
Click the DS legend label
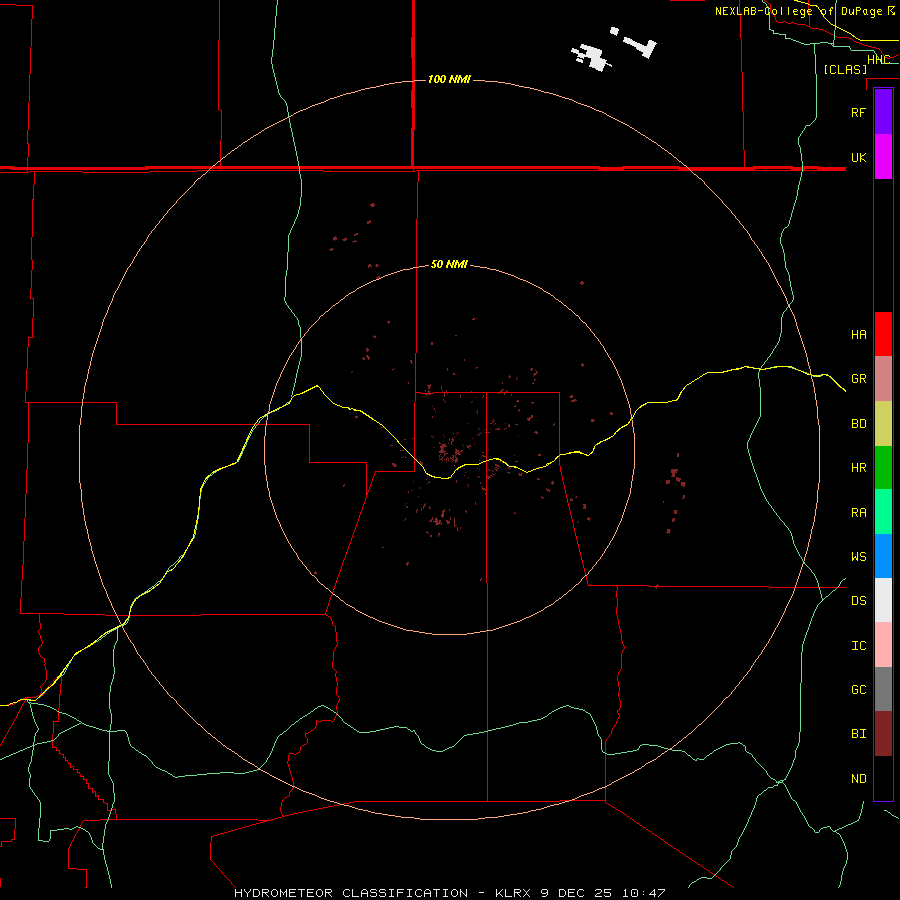[858, 601]
